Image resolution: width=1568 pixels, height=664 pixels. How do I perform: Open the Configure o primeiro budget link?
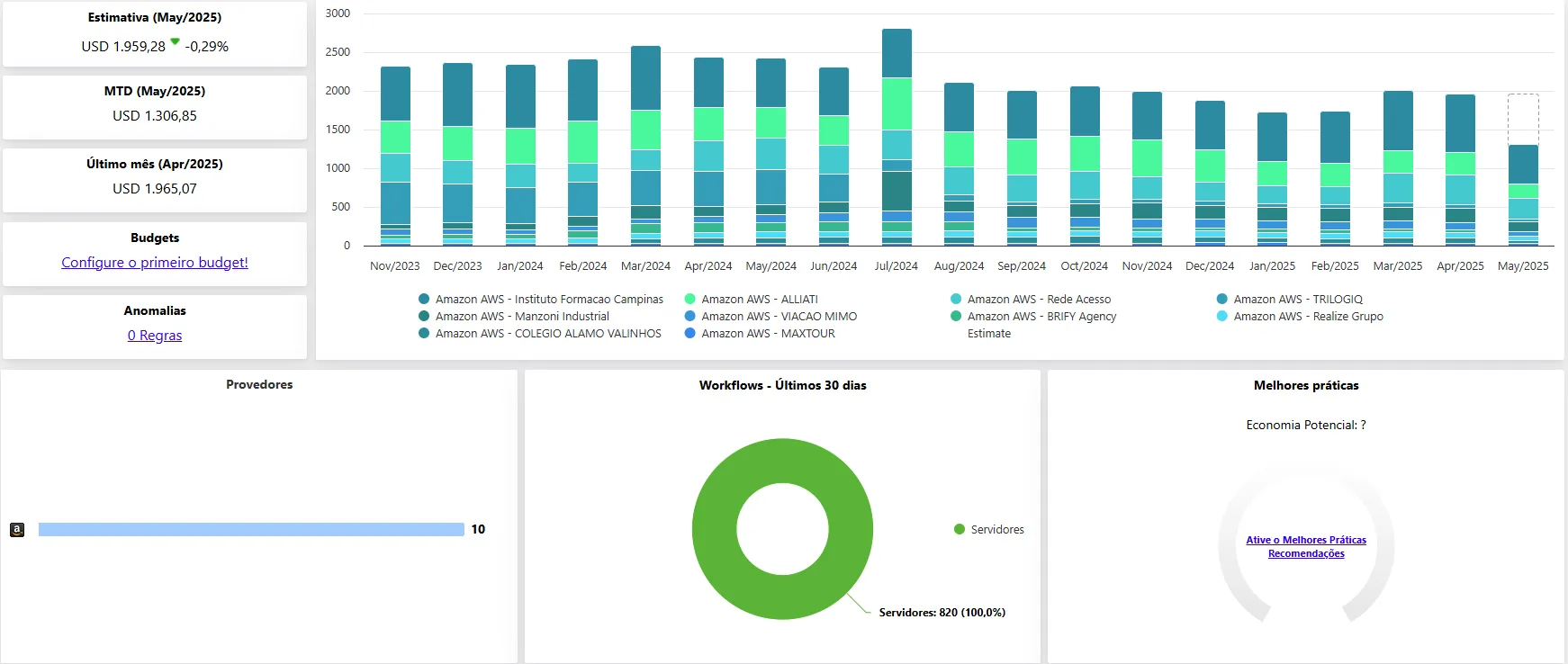[155, 263]
